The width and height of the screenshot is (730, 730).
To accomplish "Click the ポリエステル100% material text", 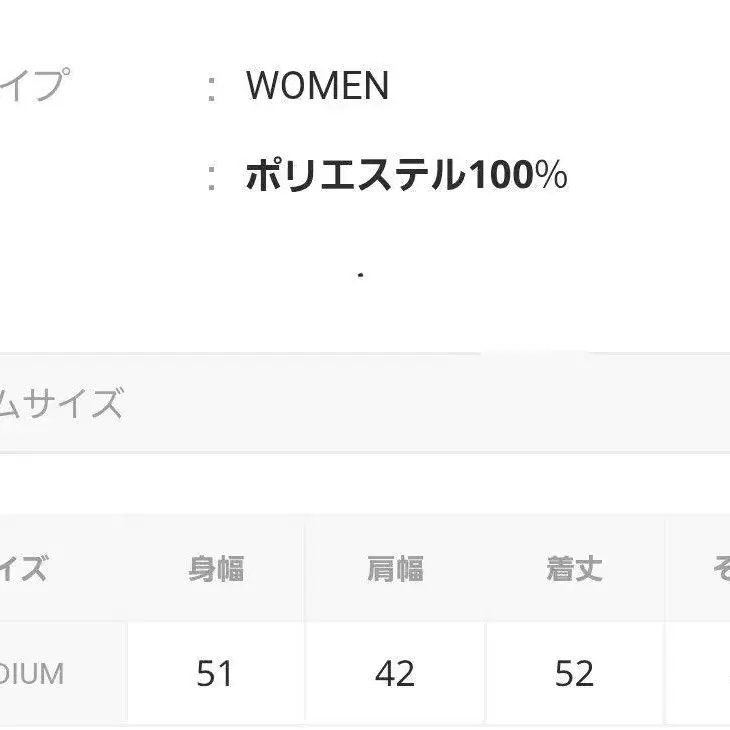I will coord(406,176).
